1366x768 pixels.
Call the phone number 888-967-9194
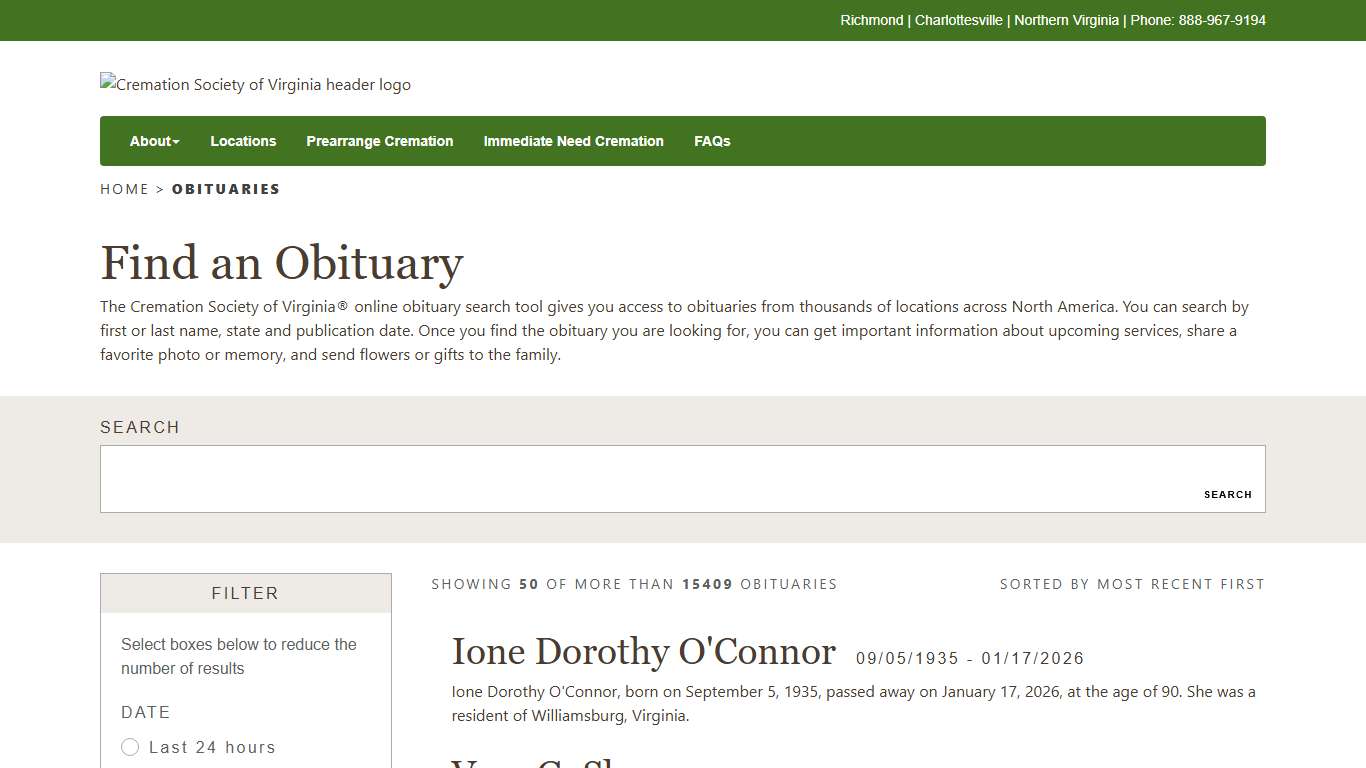1221,20
